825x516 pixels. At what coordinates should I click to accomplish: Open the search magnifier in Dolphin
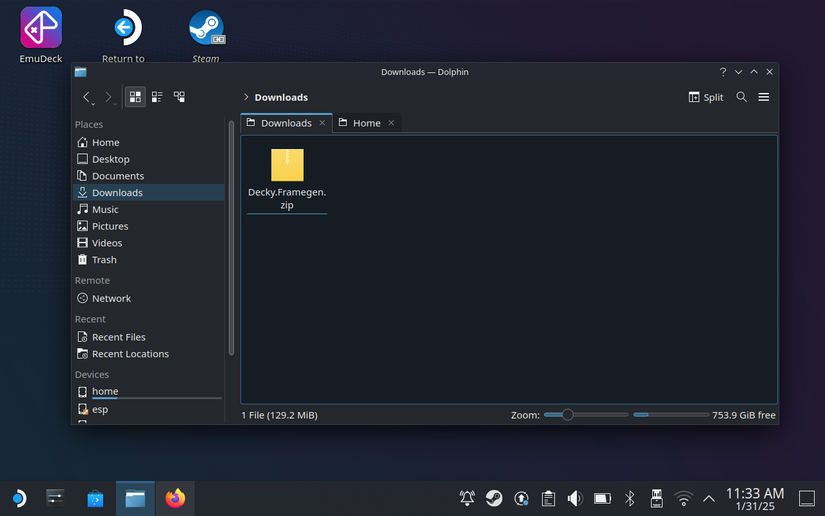pyautogui.click(x=741, y=97)
